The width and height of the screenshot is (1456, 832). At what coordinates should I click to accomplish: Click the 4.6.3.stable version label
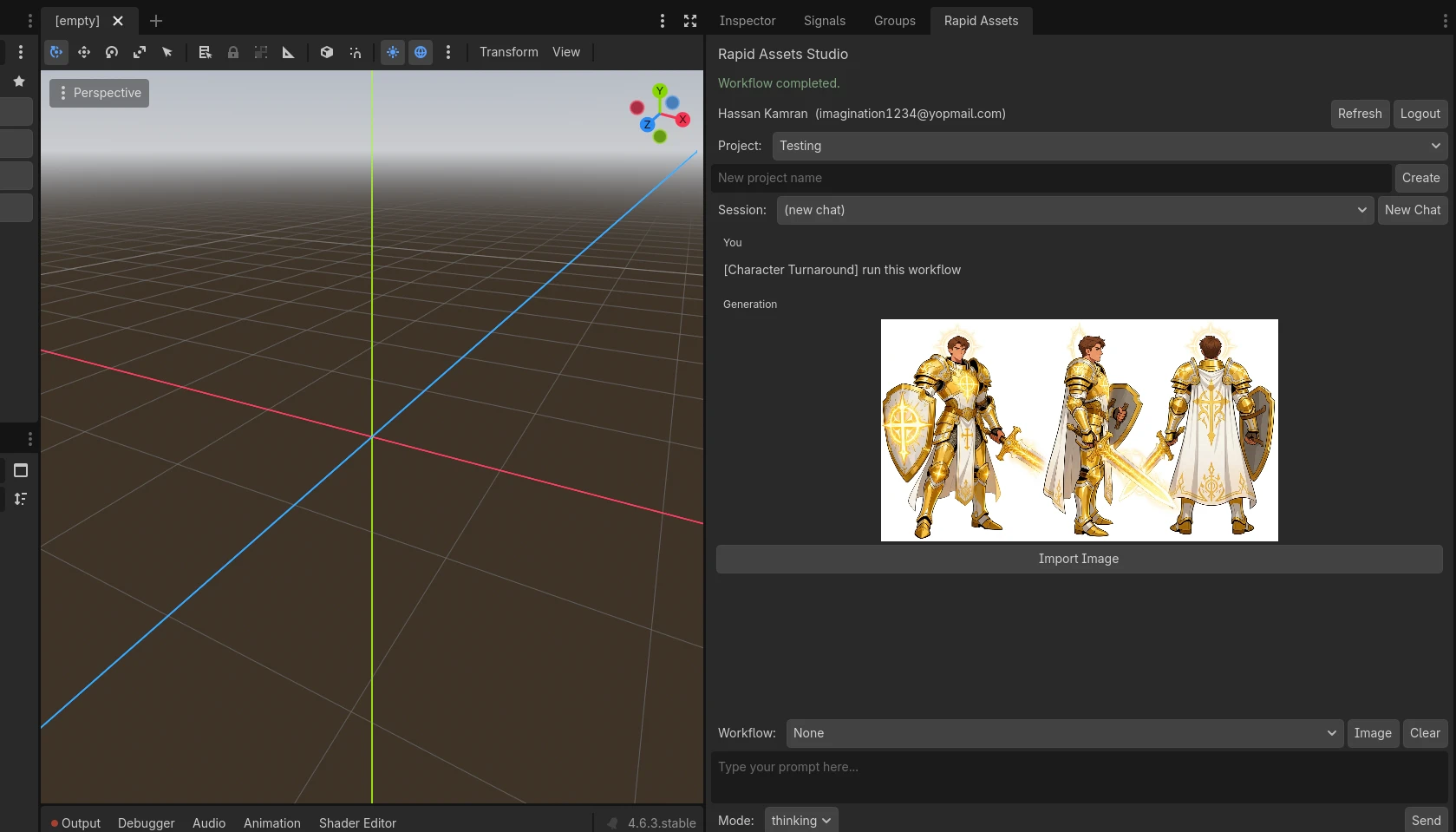click(x=662, y=823)
